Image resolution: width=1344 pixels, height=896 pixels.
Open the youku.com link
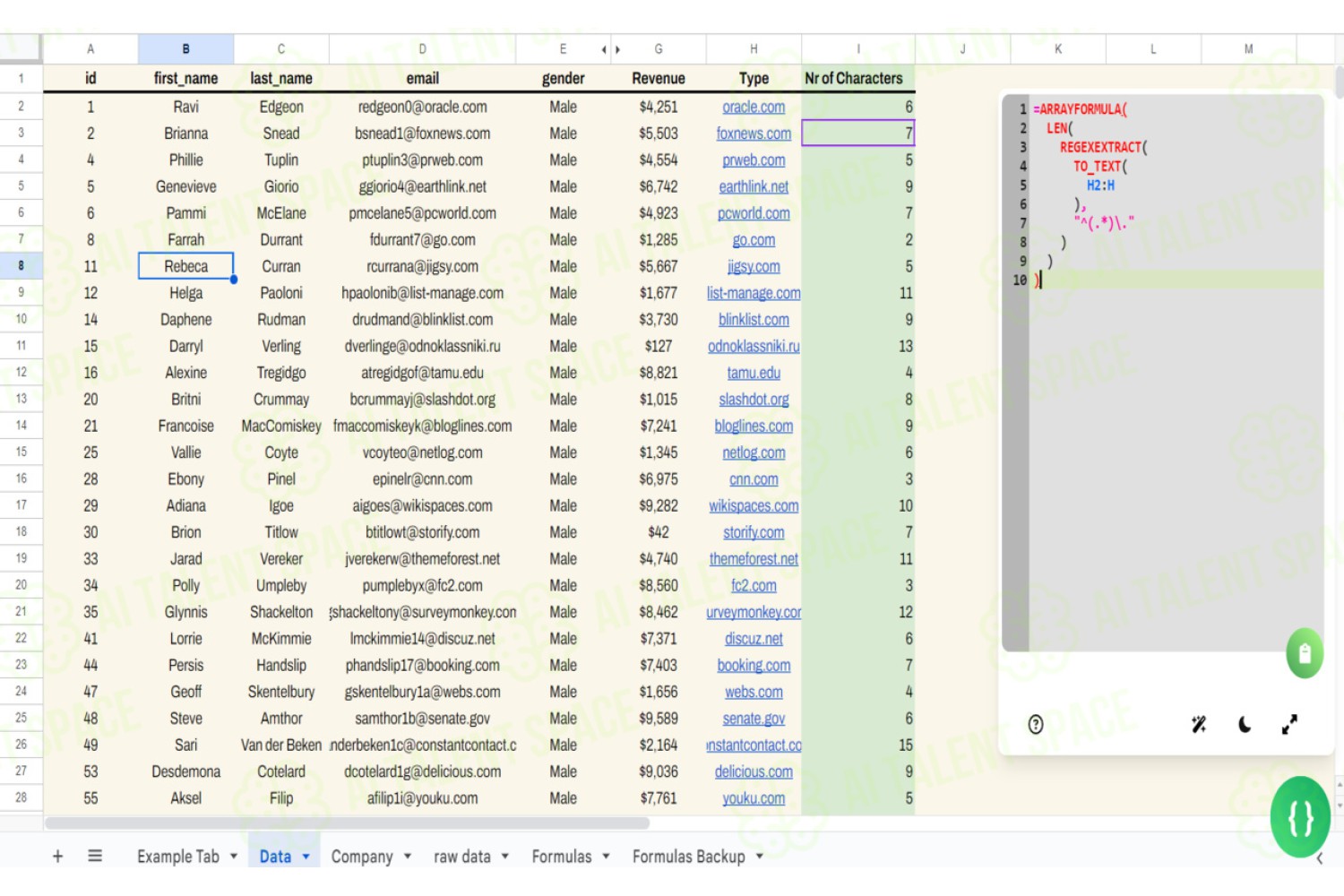tap(754, 798)
